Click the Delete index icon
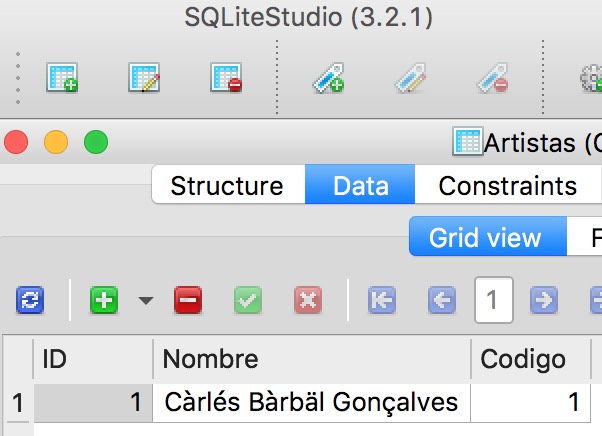 492,79
